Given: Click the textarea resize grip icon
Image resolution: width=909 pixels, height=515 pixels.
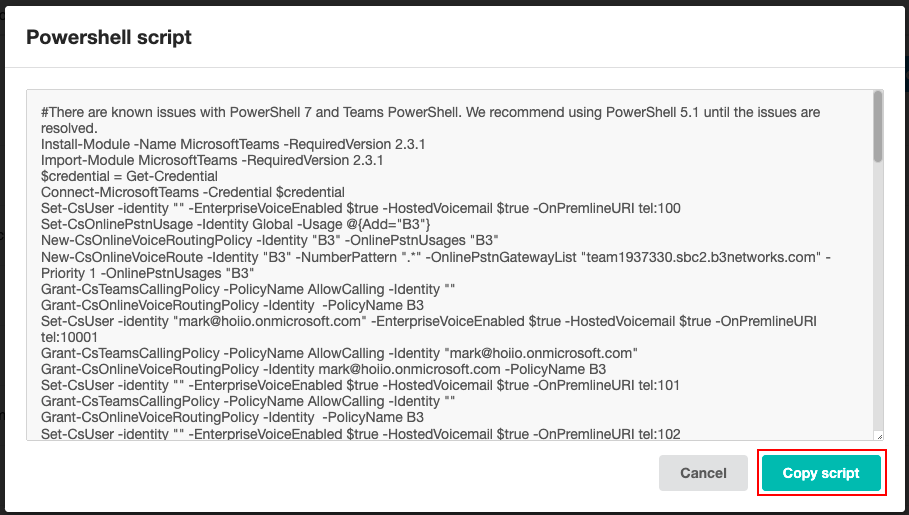Looking at the screenshot, I should pyautogui.click(x=879, y=436).
